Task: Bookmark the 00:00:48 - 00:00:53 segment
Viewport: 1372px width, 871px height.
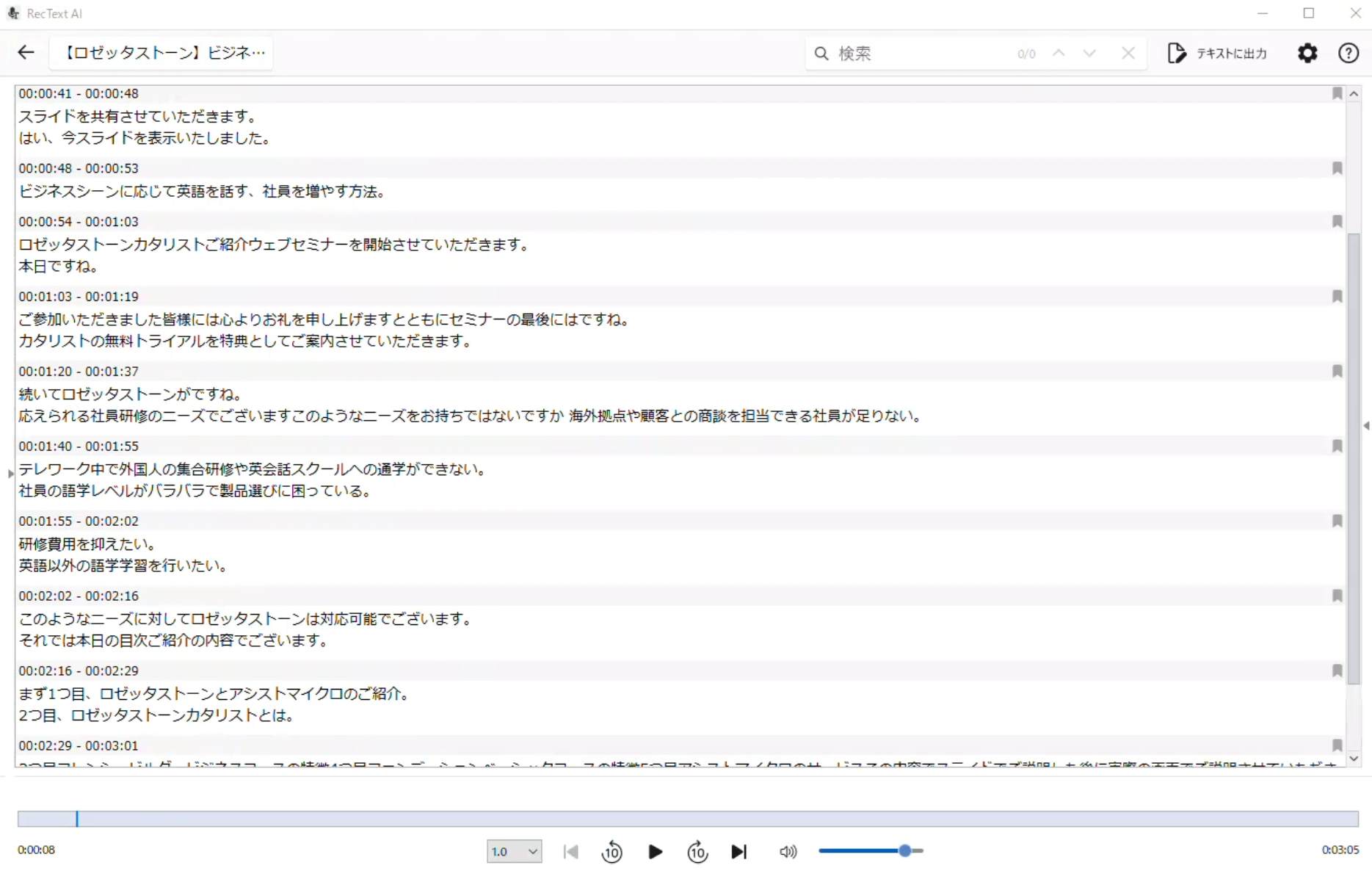Action: coord(1337,168)
